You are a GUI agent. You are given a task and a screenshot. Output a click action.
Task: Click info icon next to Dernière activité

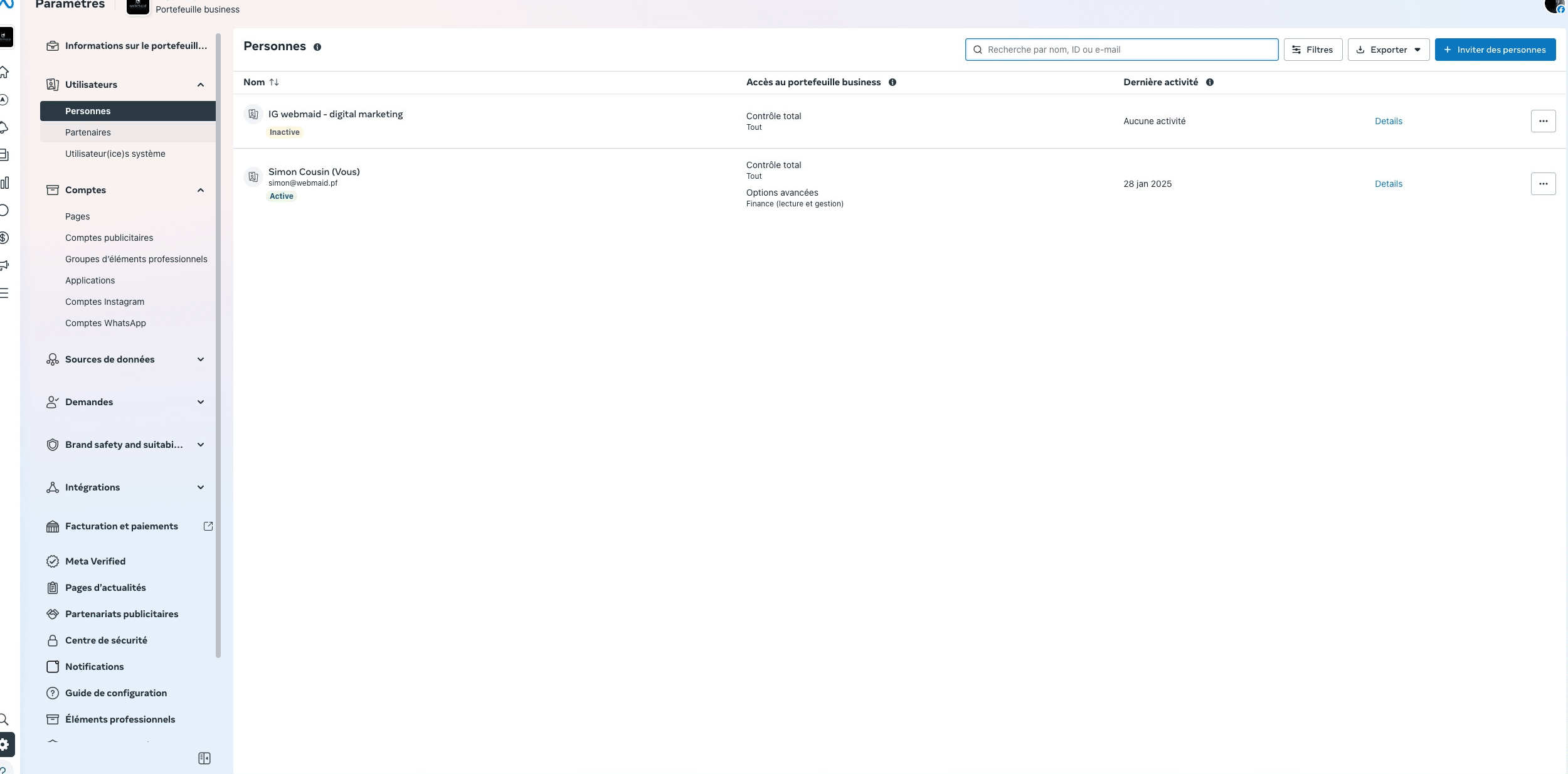(x=1209, y=82)
